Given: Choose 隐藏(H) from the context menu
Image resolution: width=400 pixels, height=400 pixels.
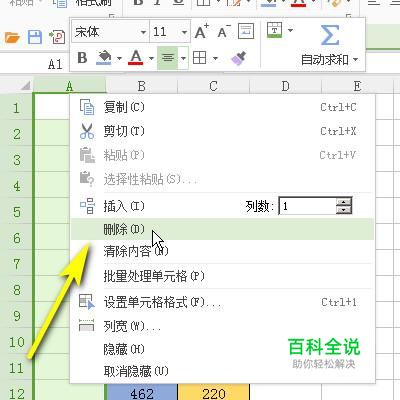Looking at the screenshot, I should (222, 349).
